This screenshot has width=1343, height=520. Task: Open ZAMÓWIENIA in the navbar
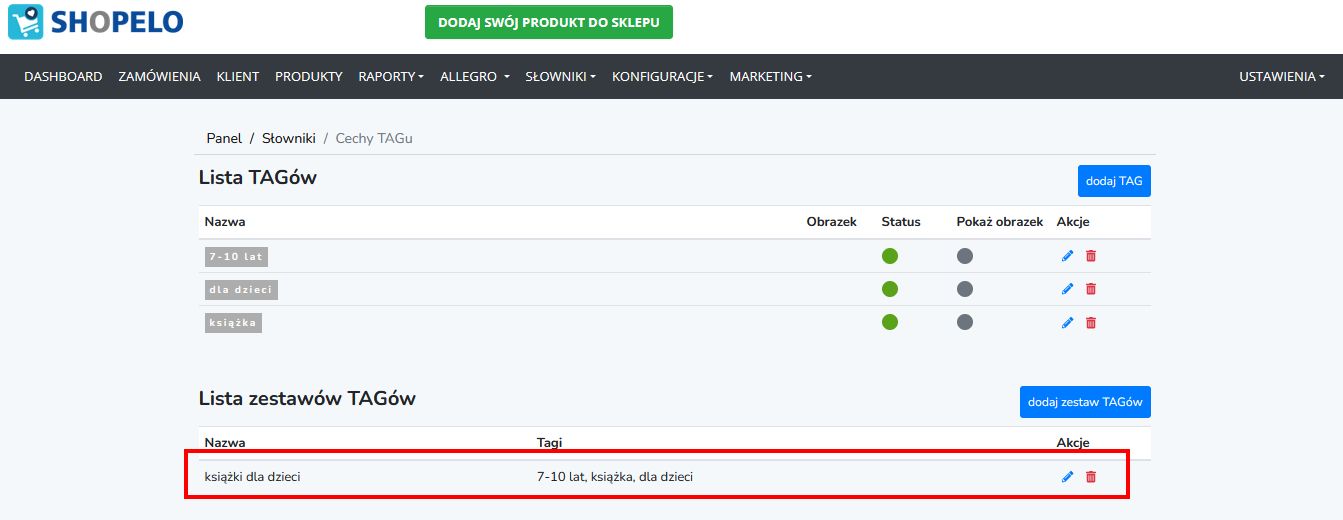coord(159,76)
